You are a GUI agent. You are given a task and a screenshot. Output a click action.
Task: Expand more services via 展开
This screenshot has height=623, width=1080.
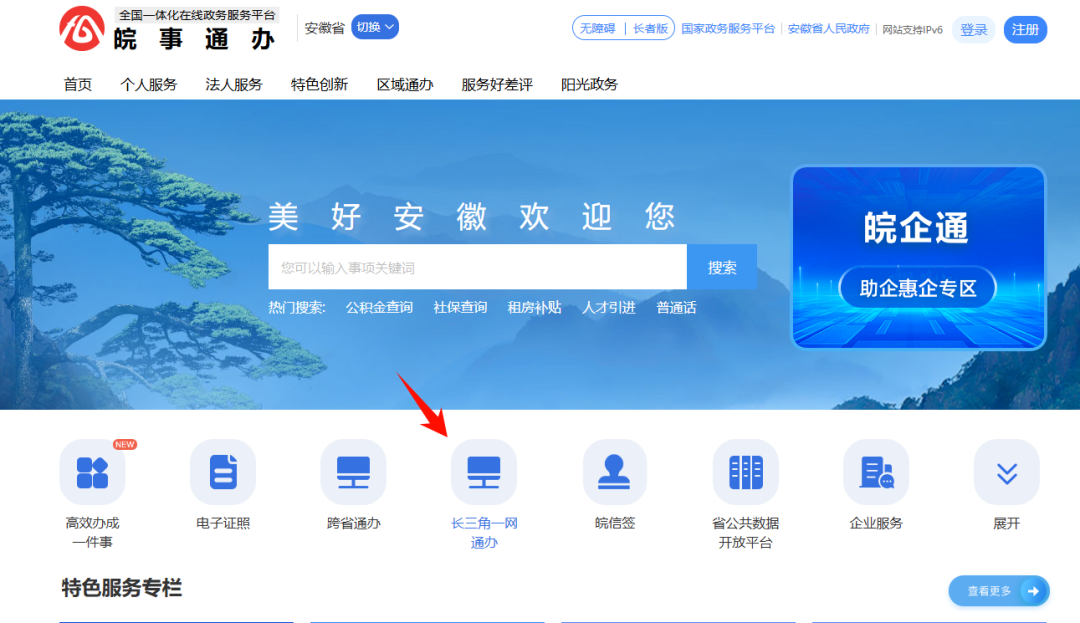(x=1006, y=472)
